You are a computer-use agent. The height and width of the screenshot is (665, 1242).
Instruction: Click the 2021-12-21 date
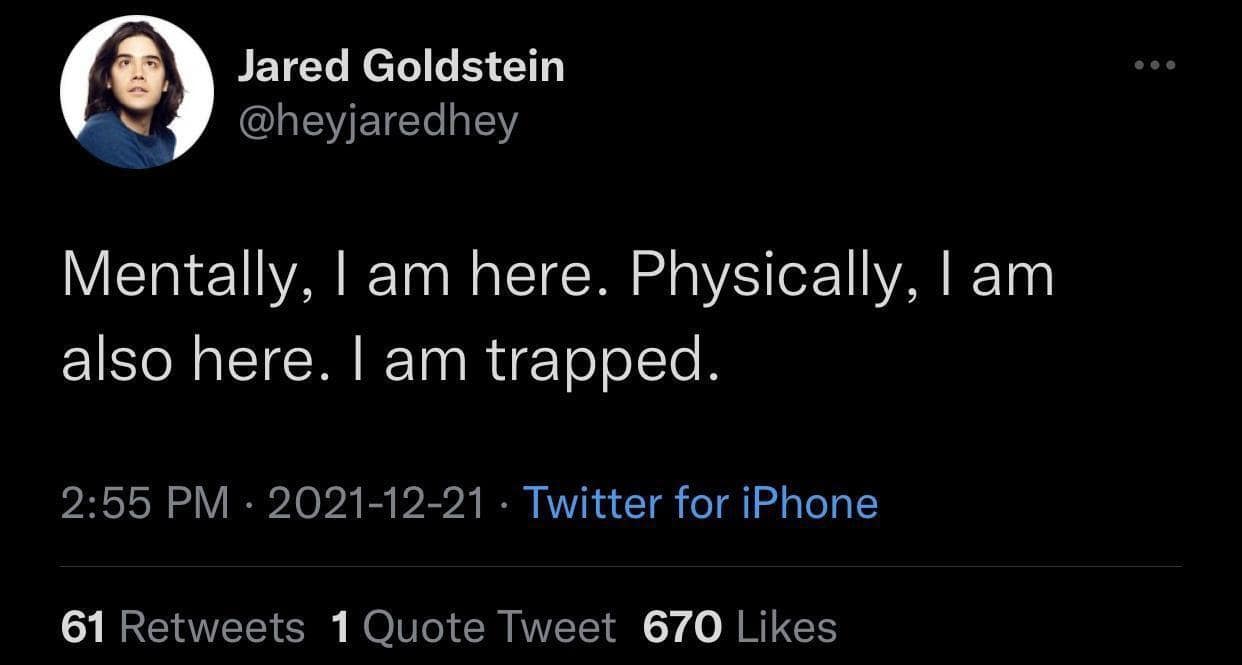[376, 502]
